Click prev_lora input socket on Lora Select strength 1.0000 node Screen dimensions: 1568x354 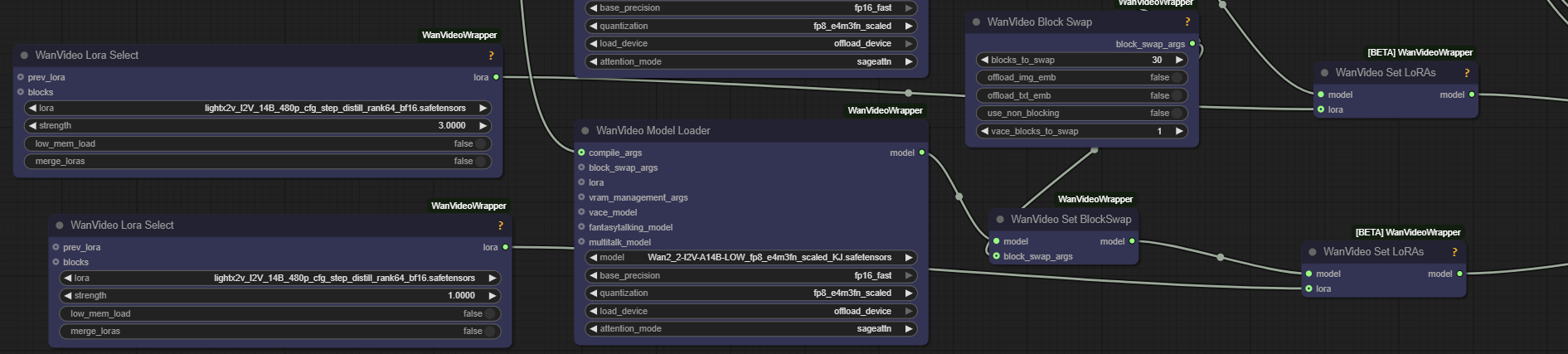pyautogui.click(x=56, y=247)
